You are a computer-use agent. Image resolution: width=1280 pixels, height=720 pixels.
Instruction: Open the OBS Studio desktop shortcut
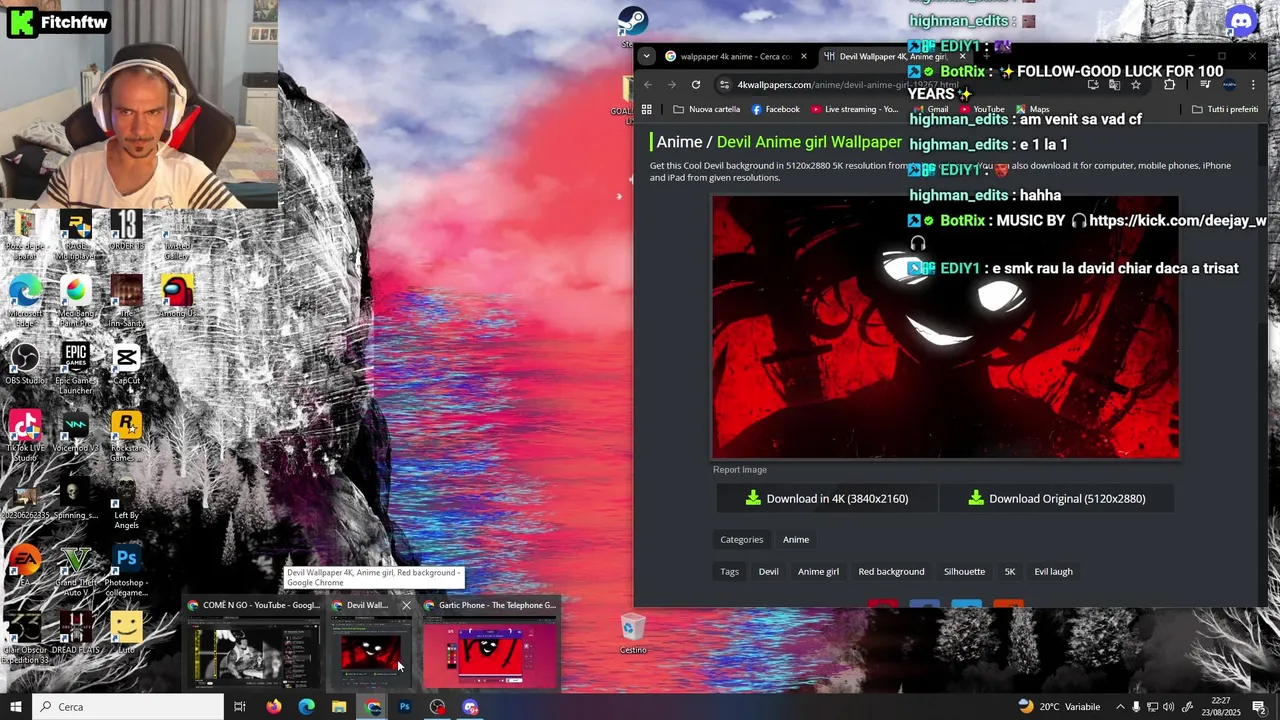(x=25, y=364)
